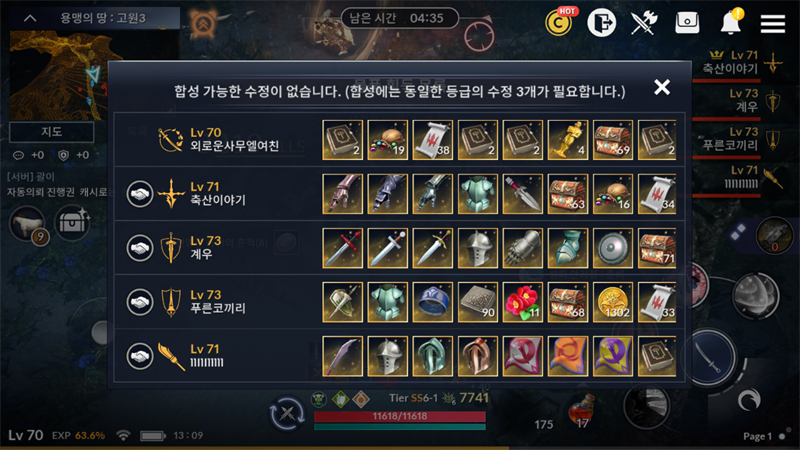
Task: Open the treasure chest icon with sparkle
Action: [73, 222]
